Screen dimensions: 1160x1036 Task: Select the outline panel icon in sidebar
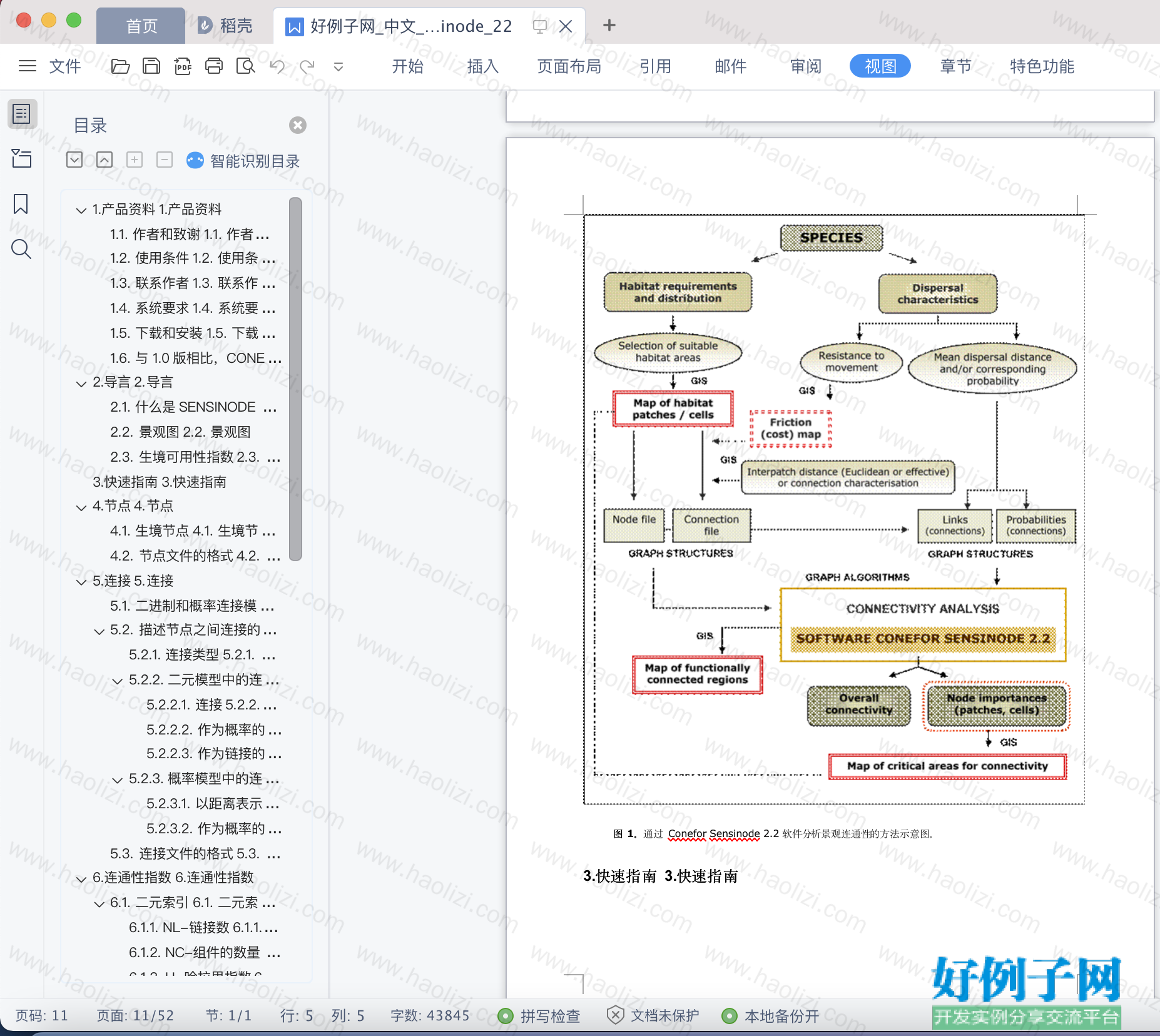[22, 114]
